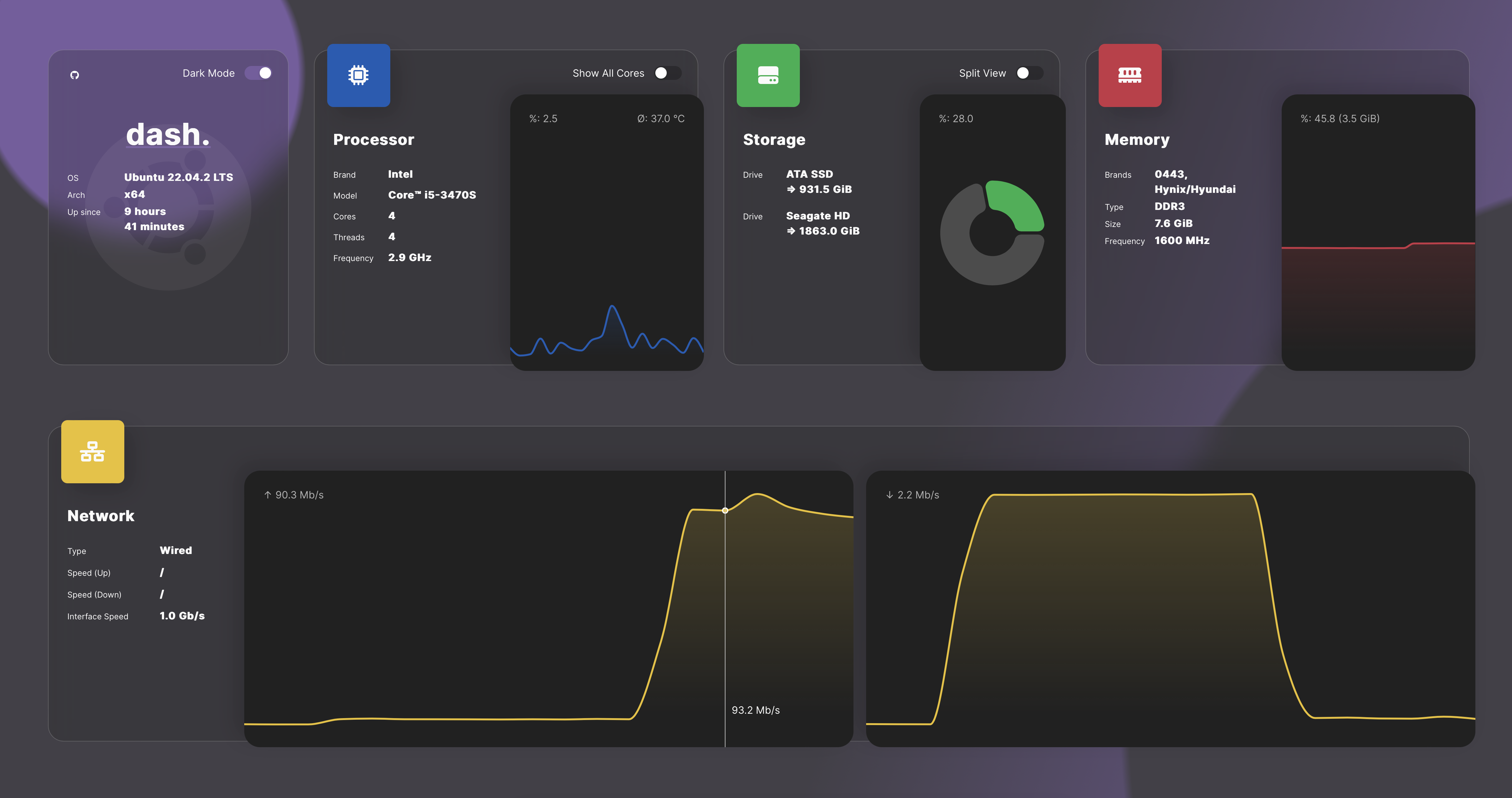Click the upload arrow beside 90.3 Mb/s
This screenshot has height=798, width=1512.
[268, 495]
